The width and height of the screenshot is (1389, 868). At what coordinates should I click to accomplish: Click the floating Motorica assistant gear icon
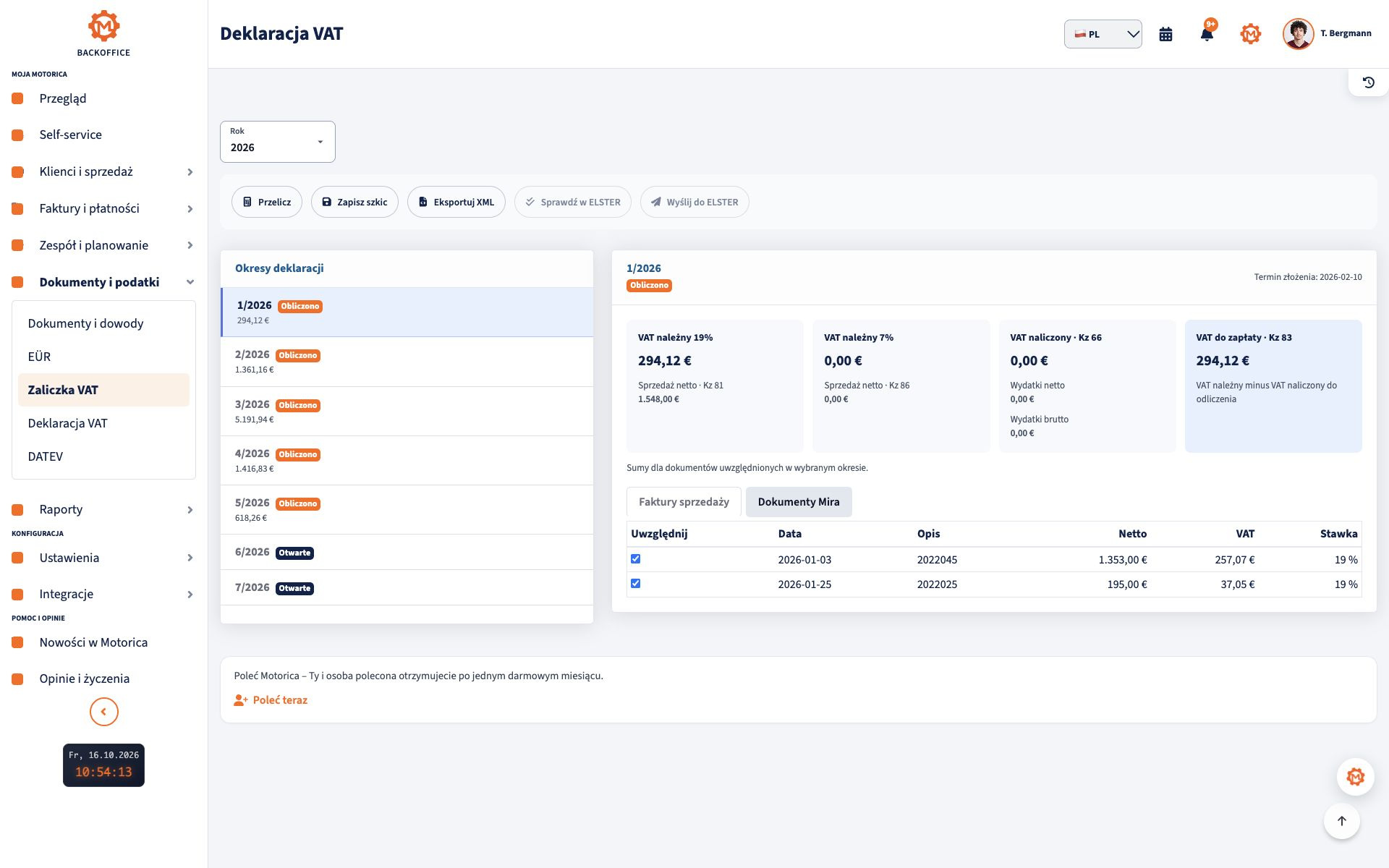(x=1355, y=777)
